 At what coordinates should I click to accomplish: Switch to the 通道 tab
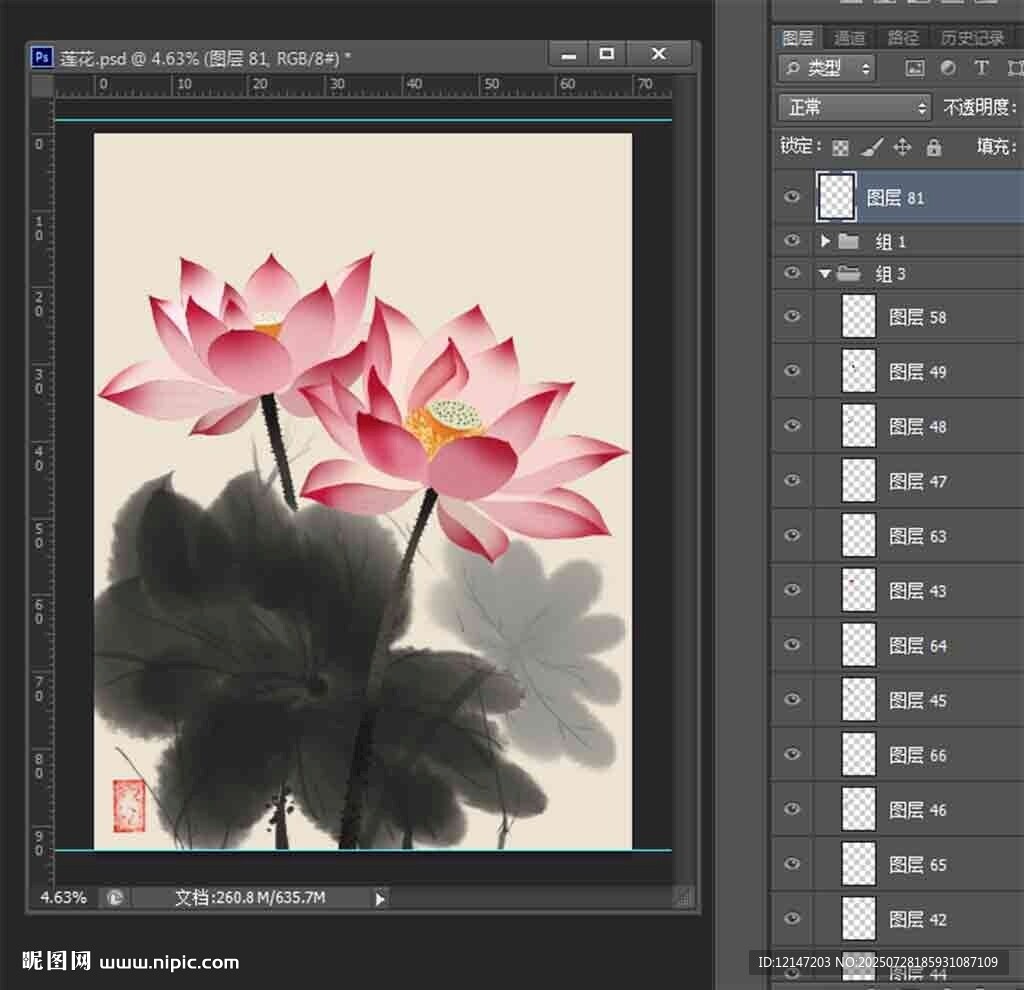pyautogui.click(x=849, y=39)
